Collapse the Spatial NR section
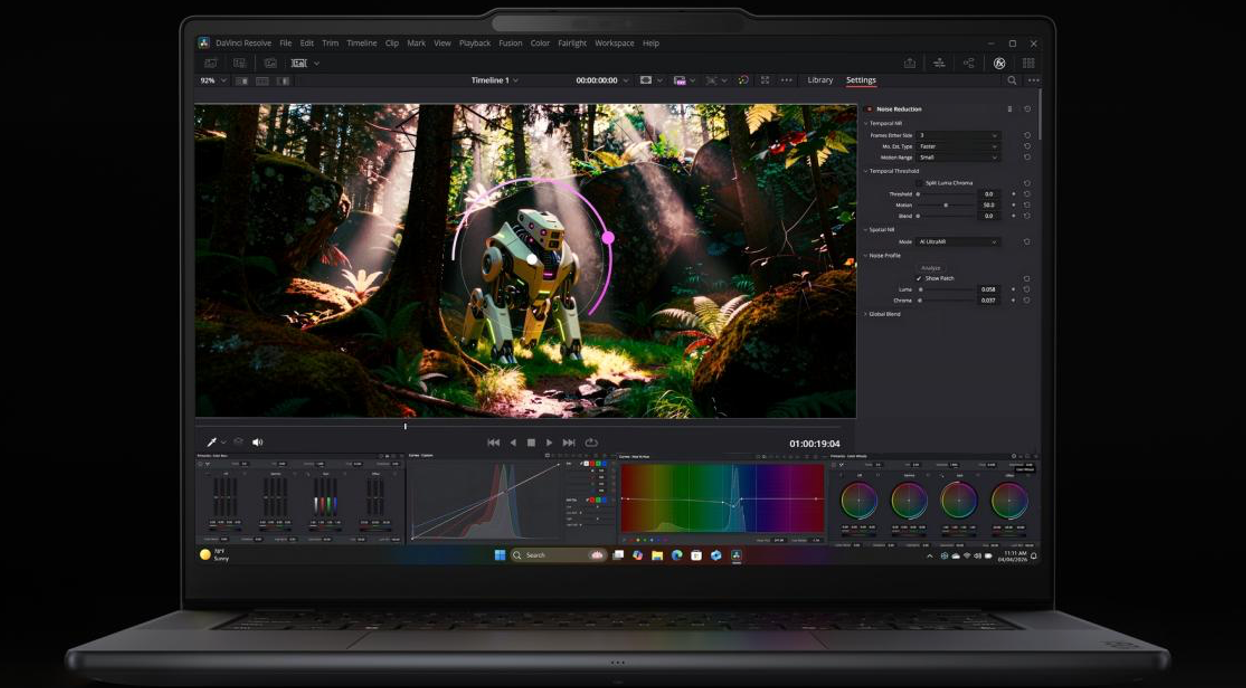 pyautogui.click(x=866, y=230)
